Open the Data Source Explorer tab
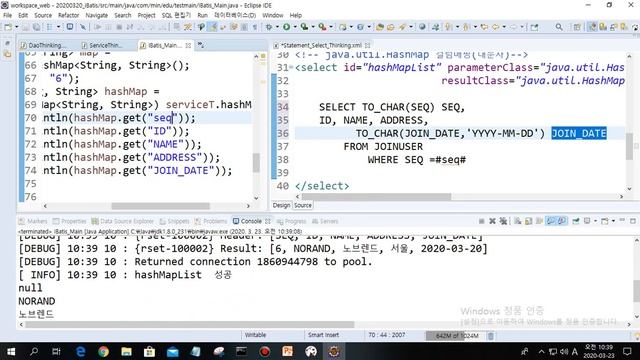Screen dimensions: 640x360 [123, 221]
